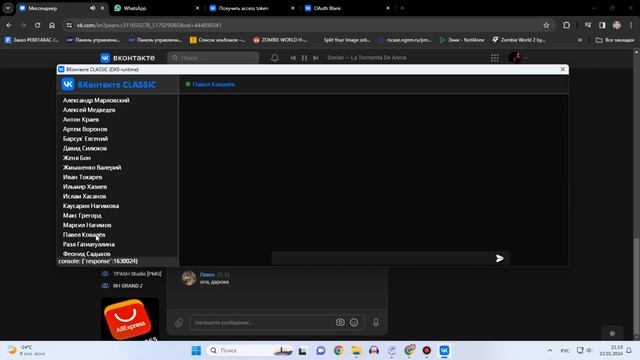Open VK notifications bell
This screenshot has width=640, height=360.
click(x=275, y=58)
